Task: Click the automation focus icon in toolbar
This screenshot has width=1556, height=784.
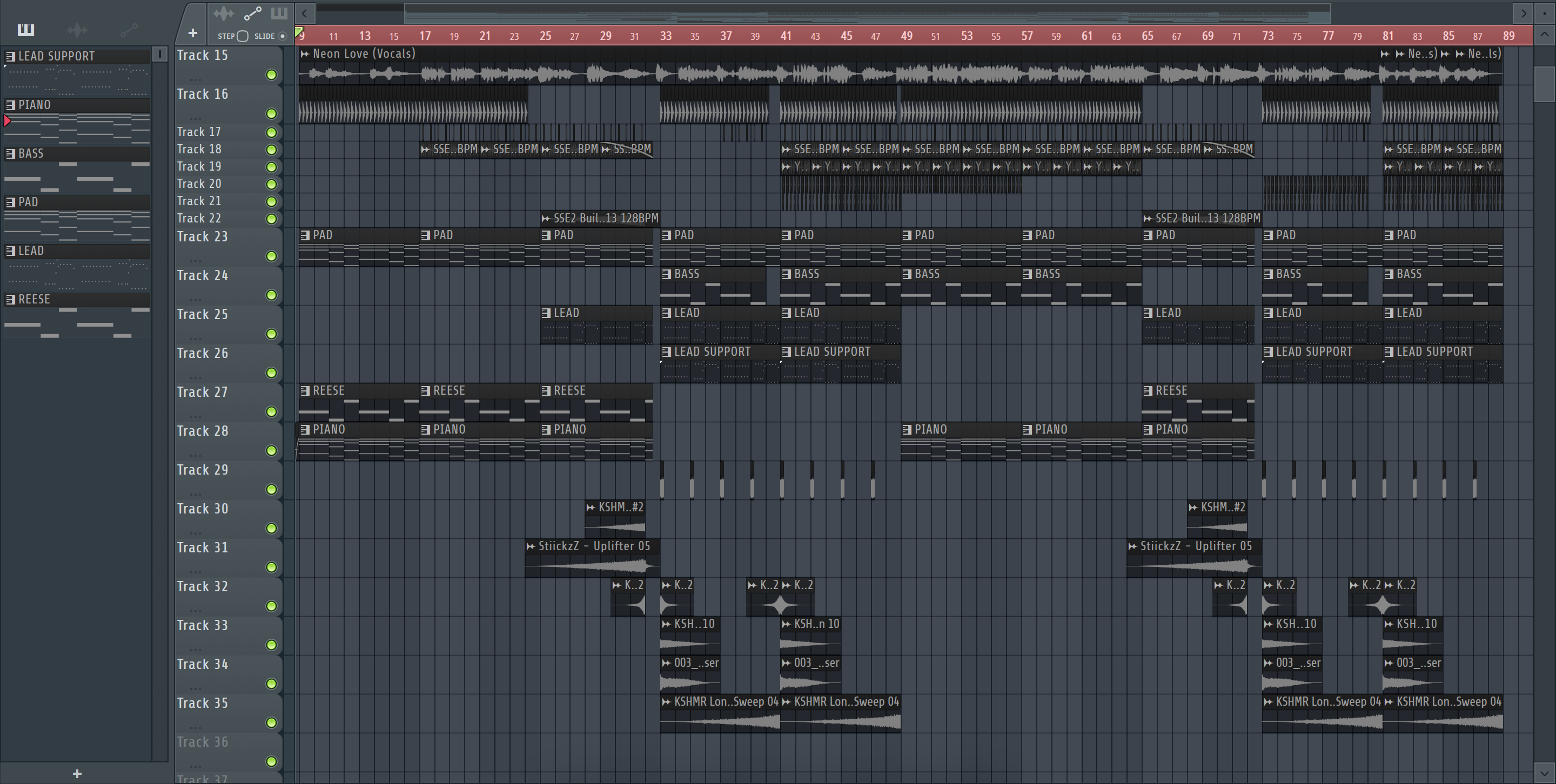Action: coord(252,12)
